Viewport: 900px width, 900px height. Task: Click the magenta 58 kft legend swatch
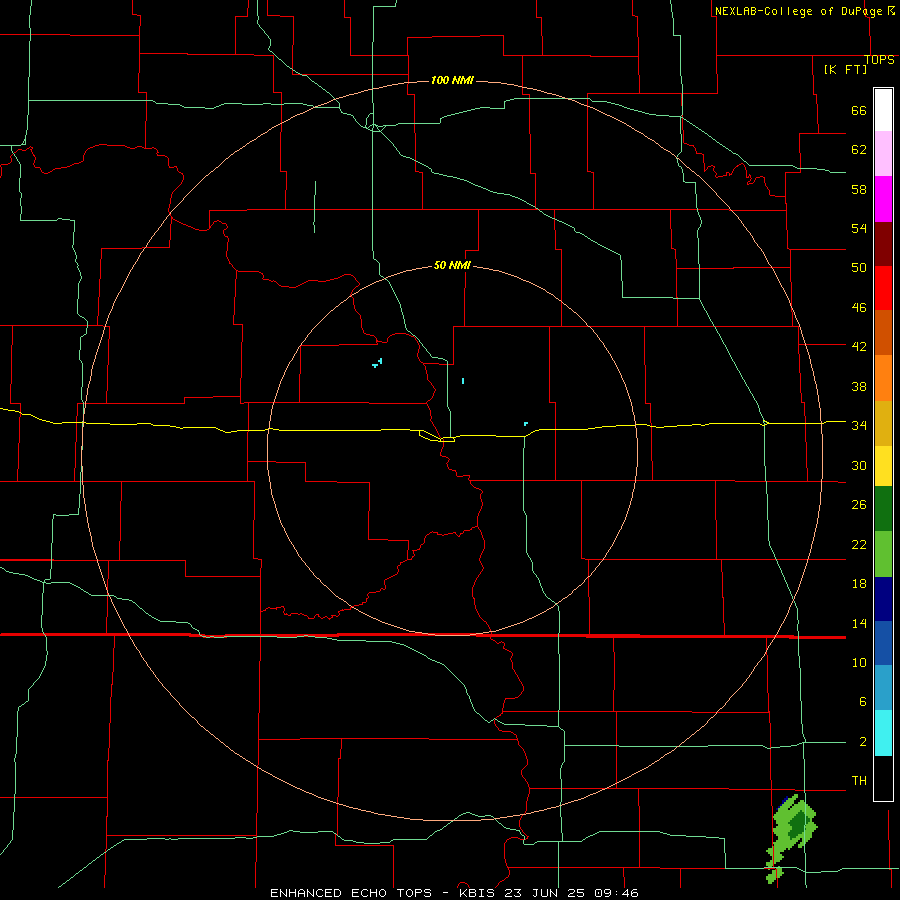(x=883, y=199)
